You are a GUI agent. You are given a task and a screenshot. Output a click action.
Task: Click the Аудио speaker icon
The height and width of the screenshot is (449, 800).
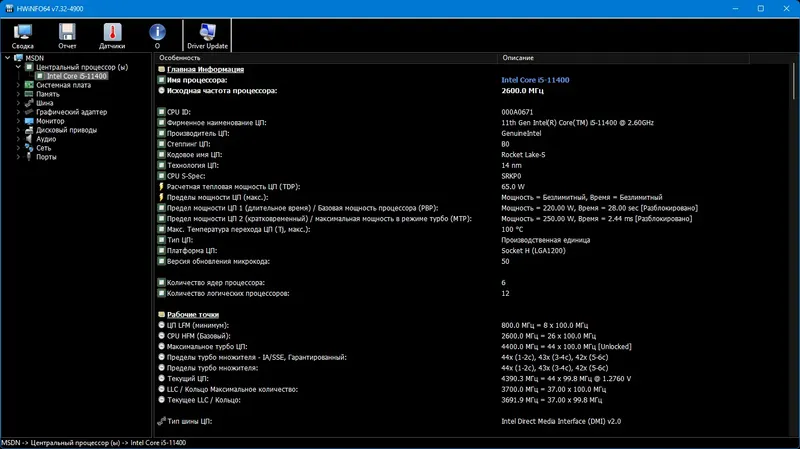pos(29,139)
